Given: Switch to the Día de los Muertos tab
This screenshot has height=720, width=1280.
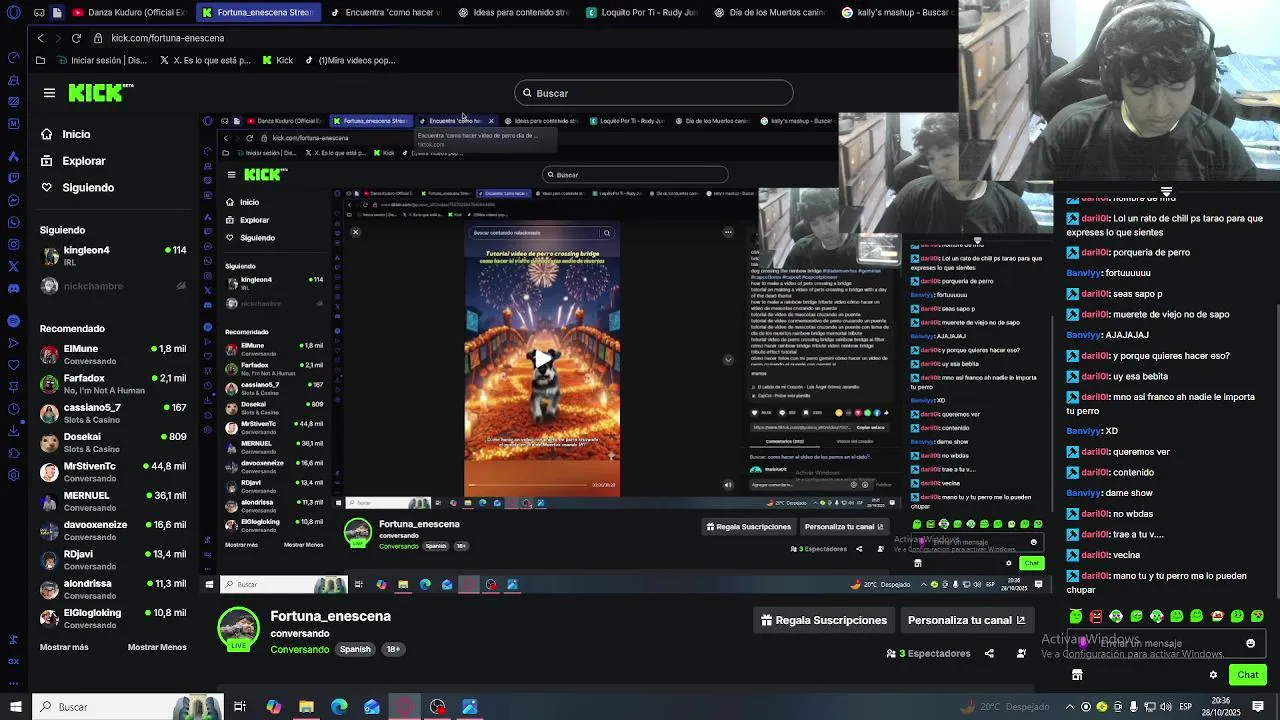Looking at the screenshot, I should (x=769, y=13).
